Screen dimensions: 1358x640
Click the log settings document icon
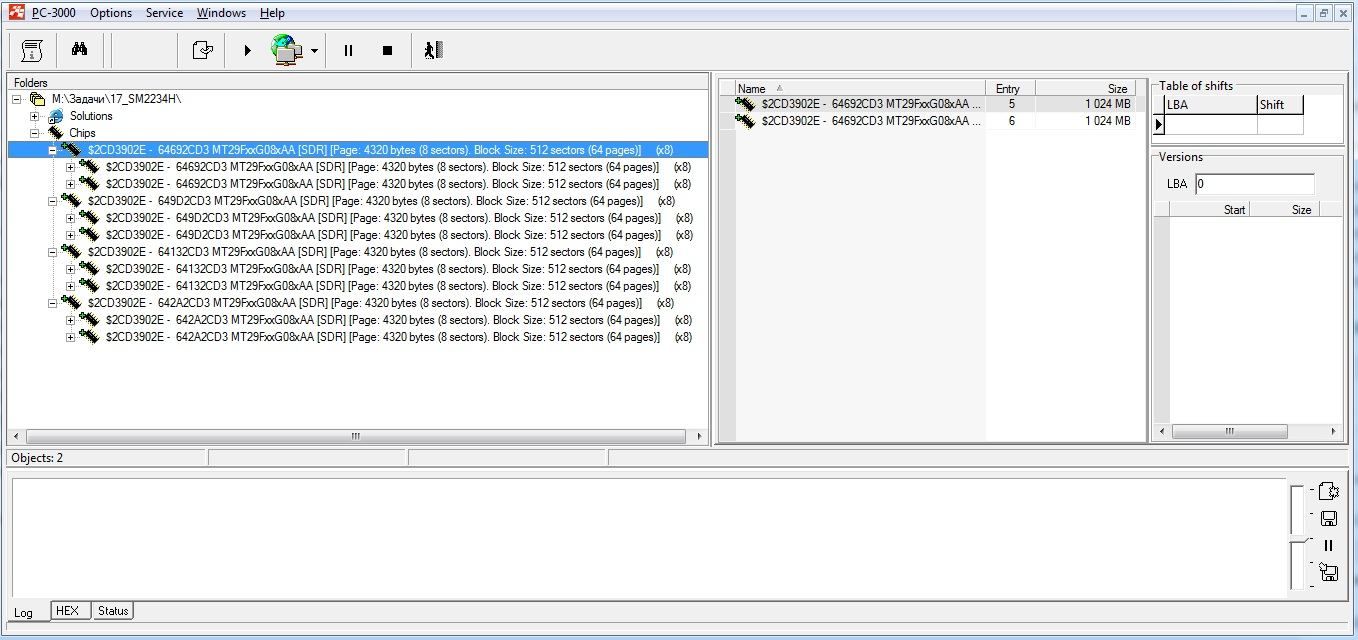pyautogui.click(x=1328, y=491)
